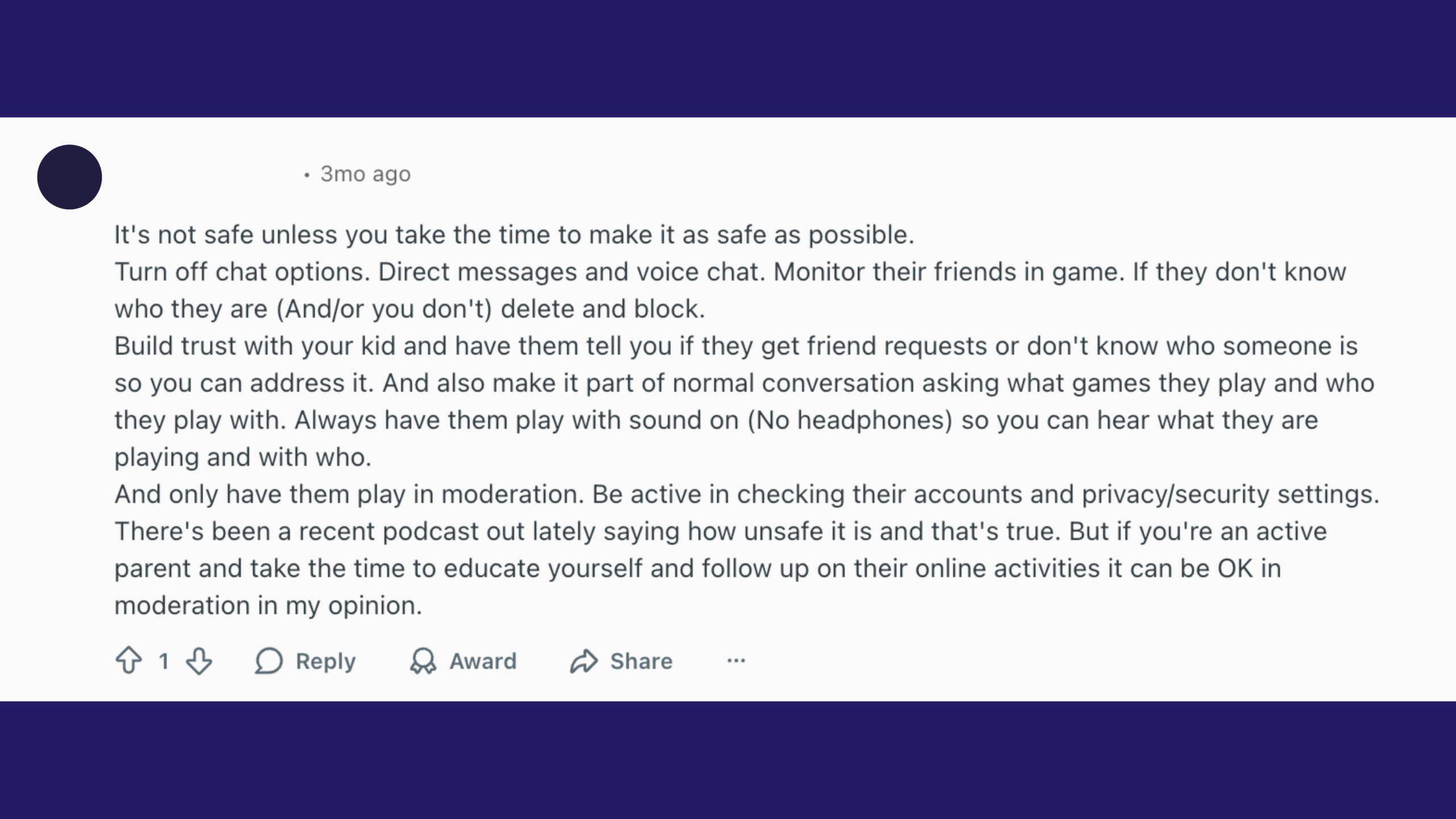Click the line "There's been a recent podcast"
The height and width of the screenshot is (819, 1456).
point(721,531)
